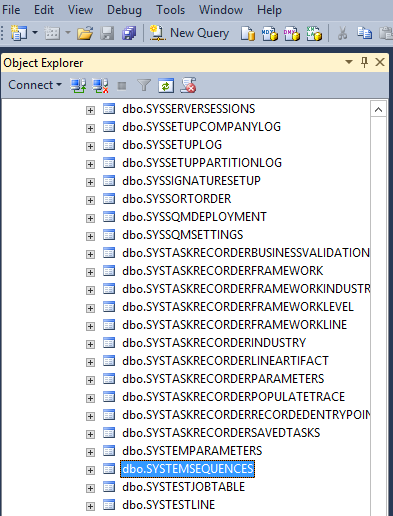Open the Tools menu
Viewport: 393px width, 516px height.
(x=170, y=10)
